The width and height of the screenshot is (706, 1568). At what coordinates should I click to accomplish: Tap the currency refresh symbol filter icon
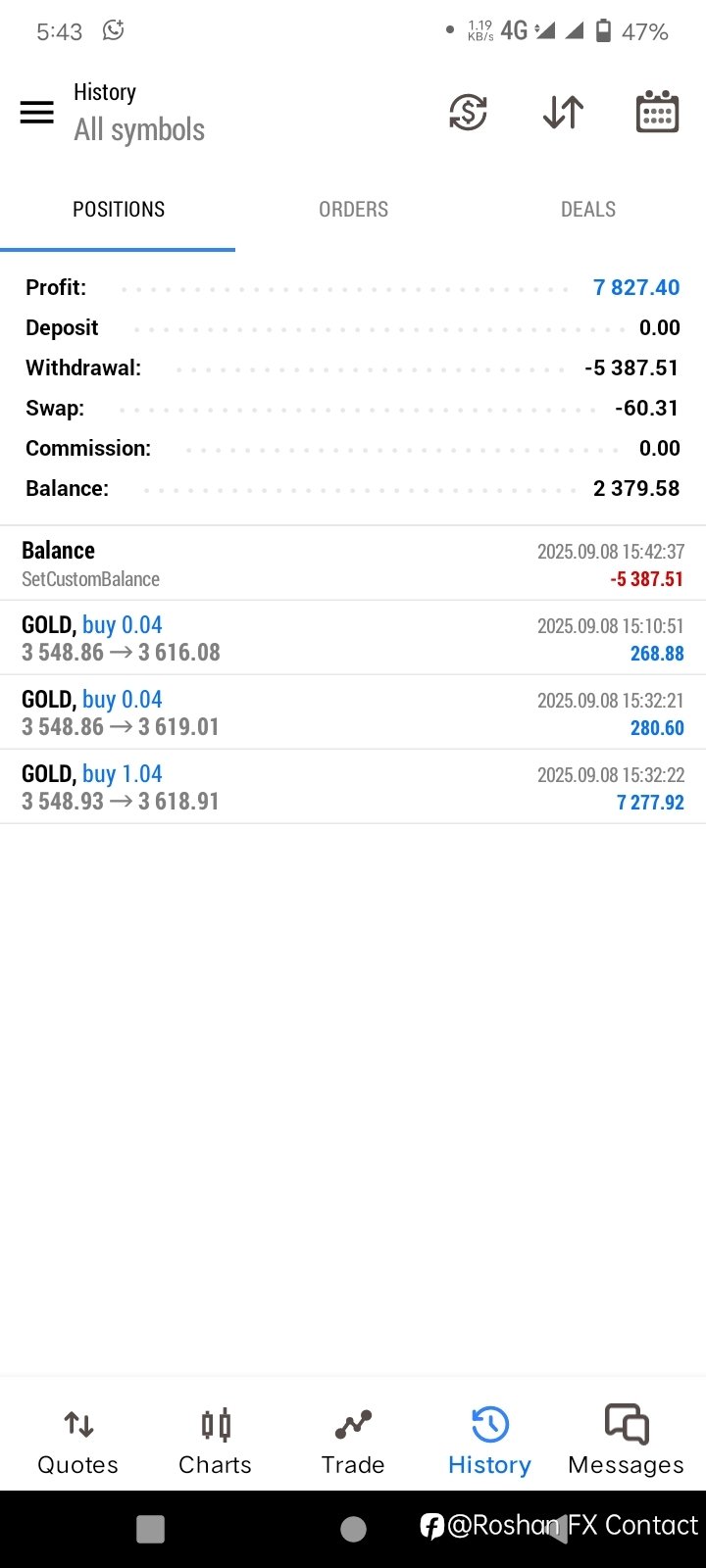click(468, 113)
